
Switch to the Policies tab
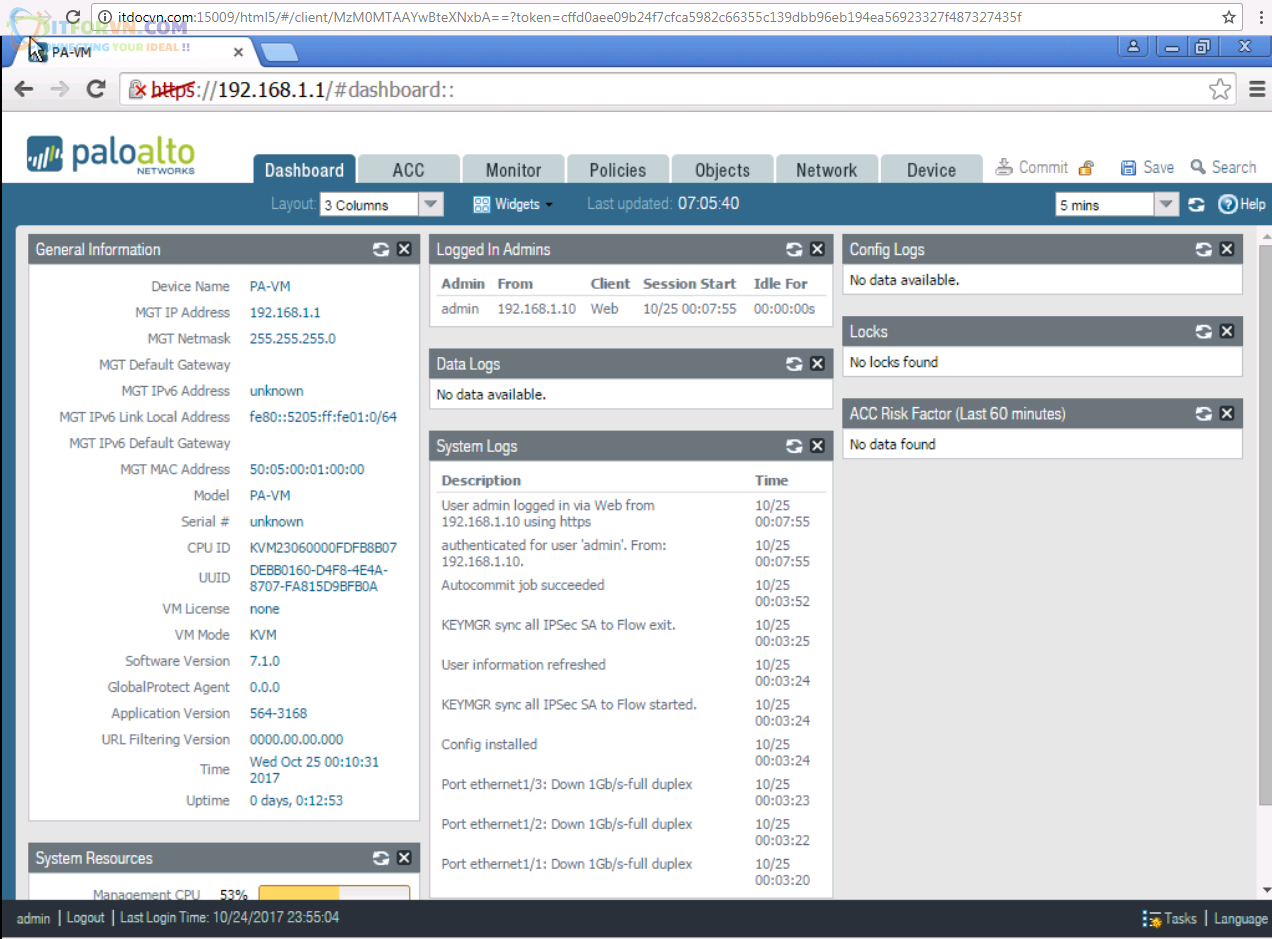tap(617, 170)
